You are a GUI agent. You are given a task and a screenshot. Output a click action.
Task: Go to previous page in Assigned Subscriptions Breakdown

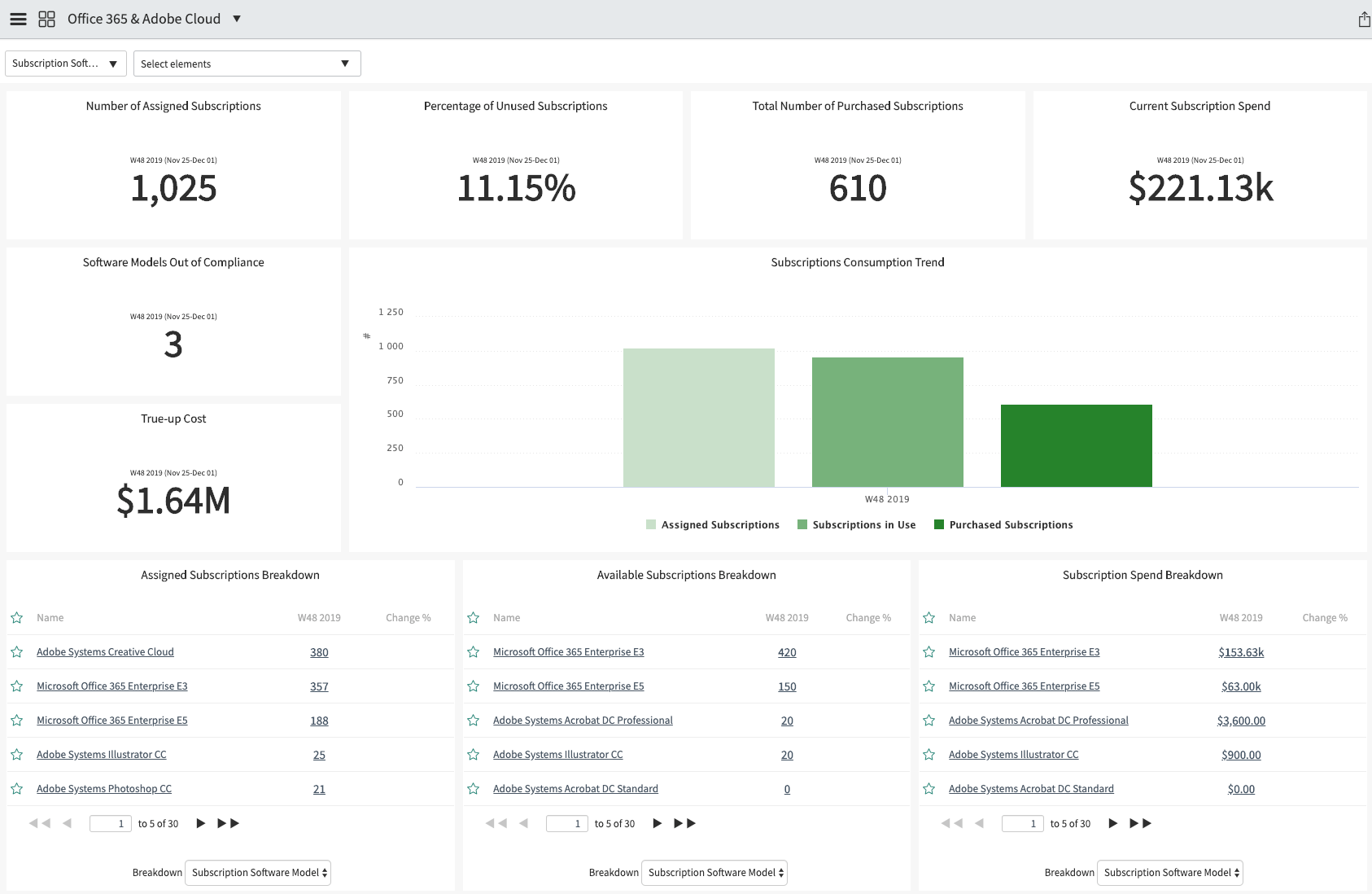coord(68,823)
